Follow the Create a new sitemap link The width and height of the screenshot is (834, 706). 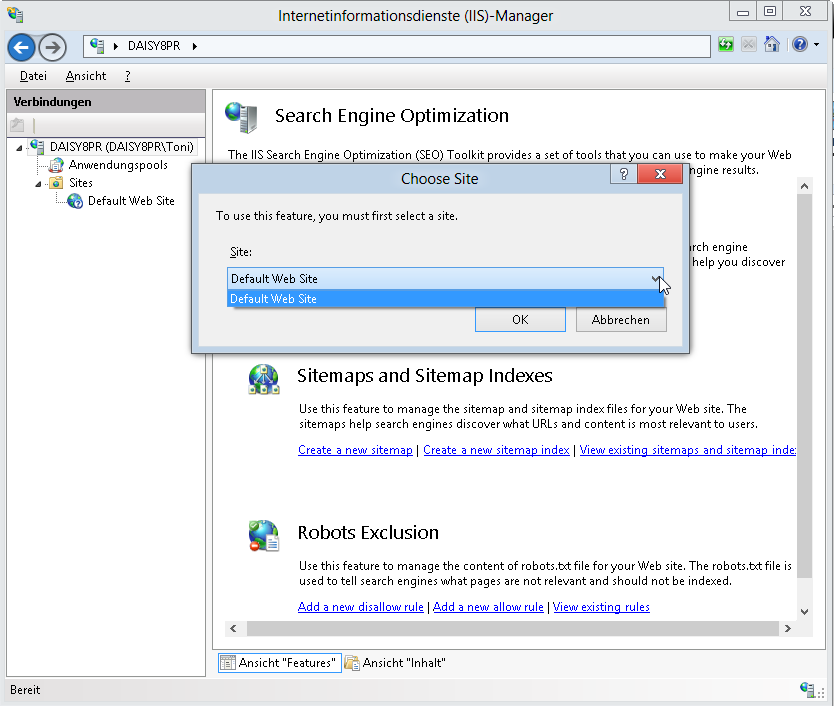355,450
